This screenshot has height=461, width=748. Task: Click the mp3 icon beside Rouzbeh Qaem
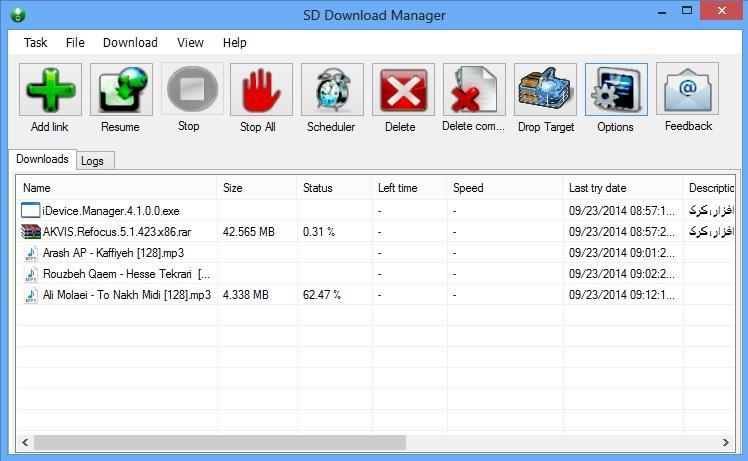pos(31,274)
